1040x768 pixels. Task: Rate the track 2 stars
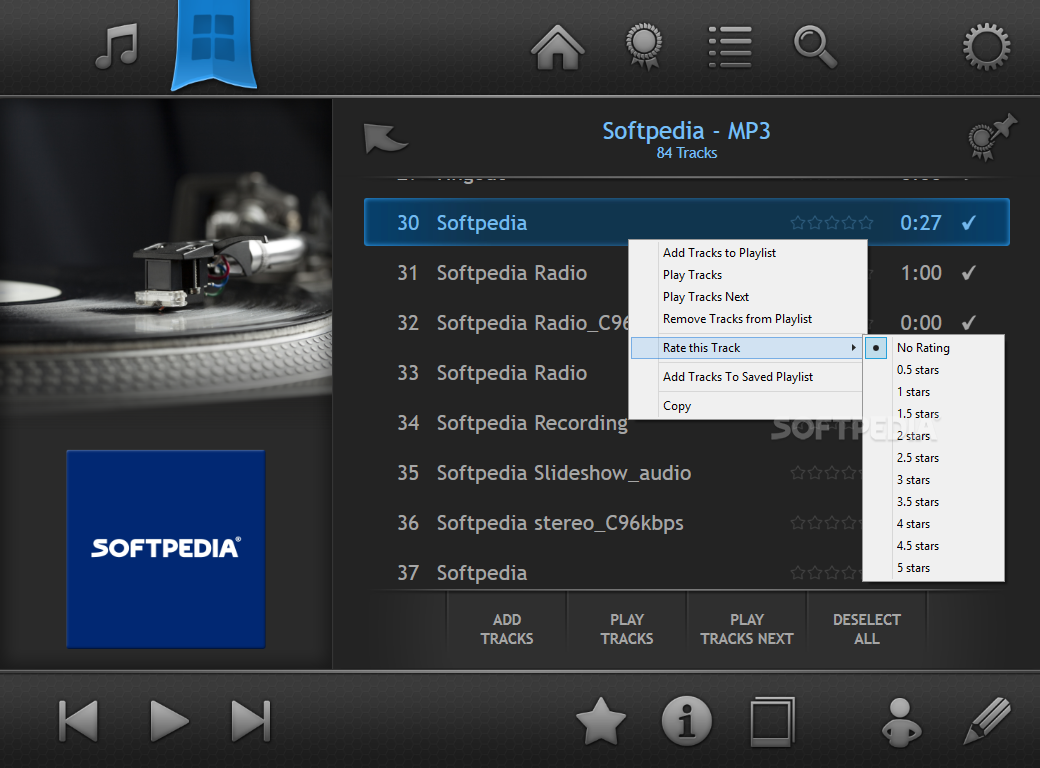(x=934, y=436)
